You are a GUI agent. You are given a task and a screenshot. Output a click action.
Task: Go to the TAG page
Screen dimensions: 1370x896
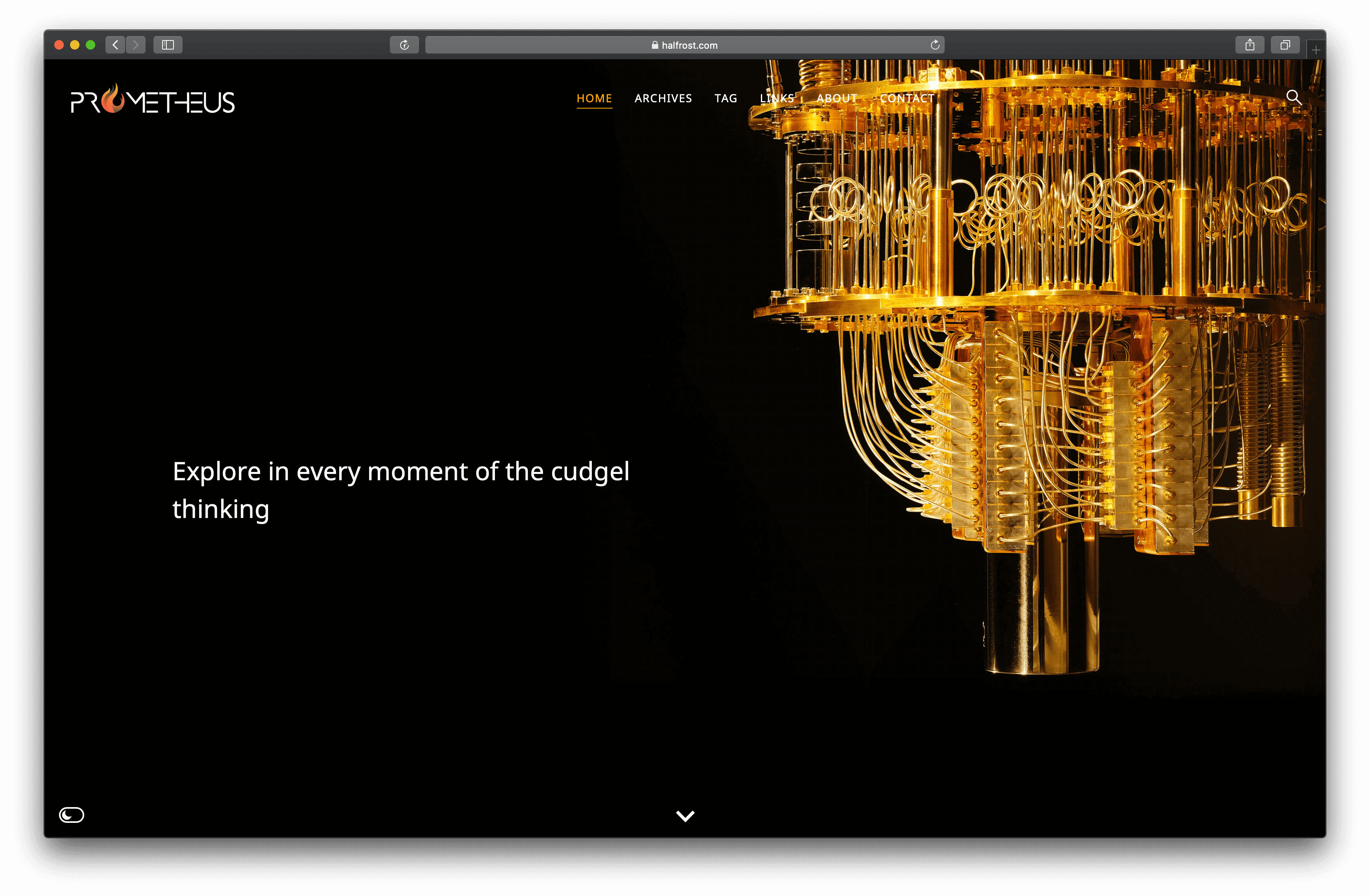point(725,98)
